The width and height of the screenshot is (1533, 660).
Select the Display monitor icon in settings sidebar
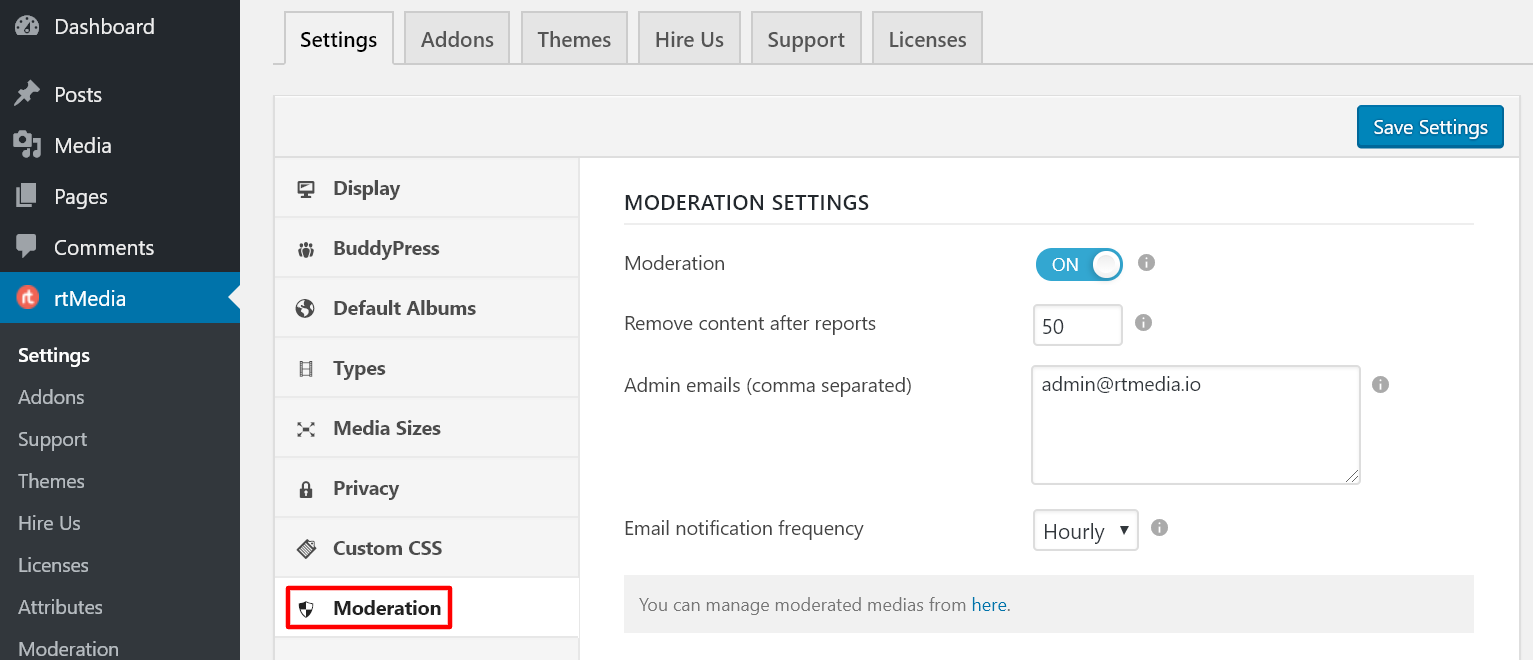coord(305,187)
